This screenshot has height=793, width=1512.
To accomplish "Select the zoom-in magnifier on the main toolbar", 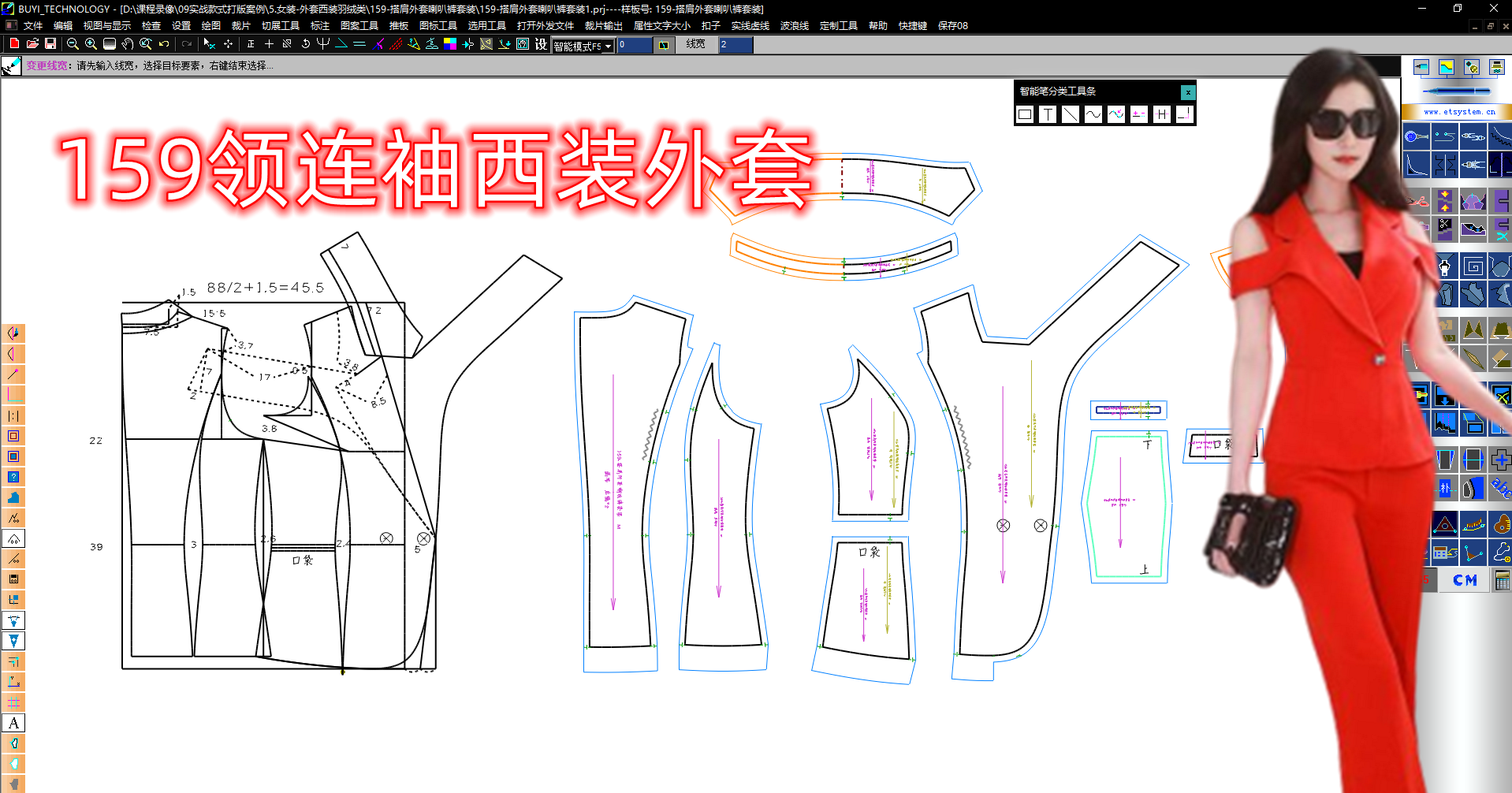I will pos(91,45).
